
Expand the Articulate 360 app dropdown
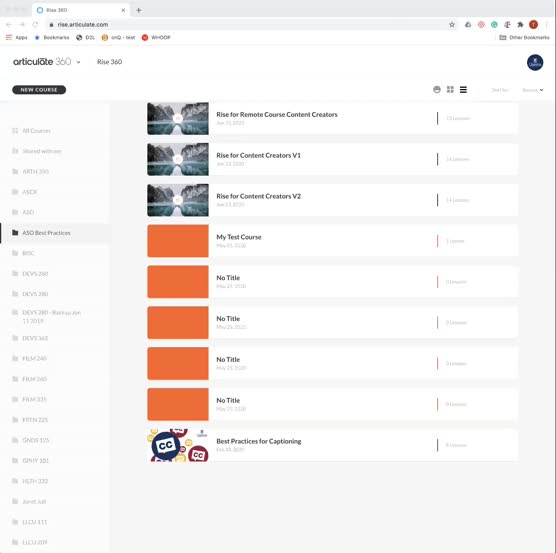(x=78, y=62)
